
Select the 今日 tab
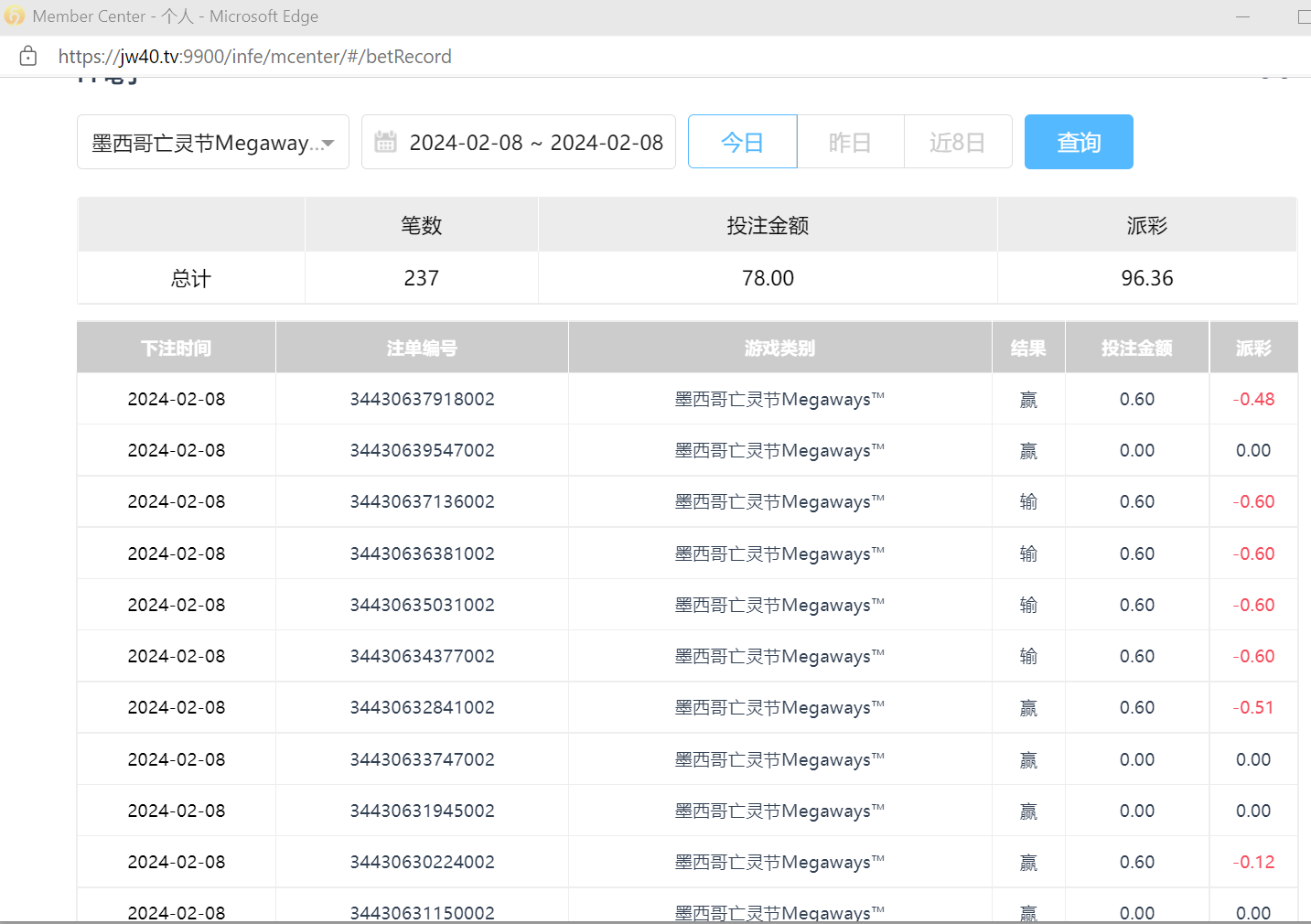(x=742, y=142)
